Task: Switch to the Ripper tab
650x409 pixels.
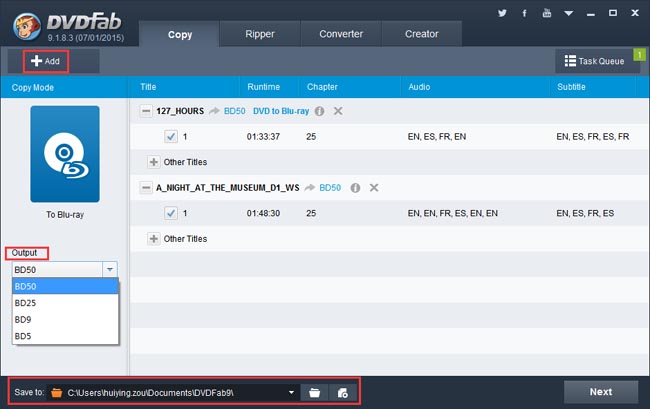Action: [x=260, y=34]
